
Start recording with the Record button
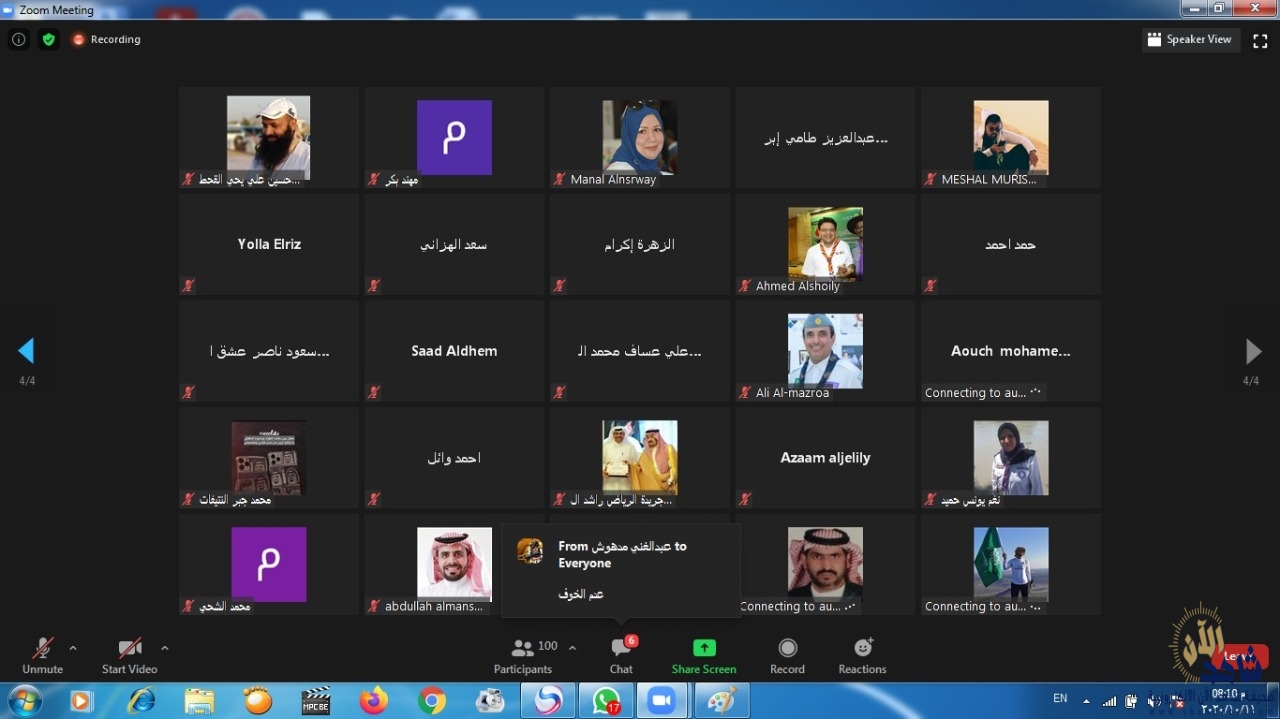pyautogui.click(x=787, y=655)
